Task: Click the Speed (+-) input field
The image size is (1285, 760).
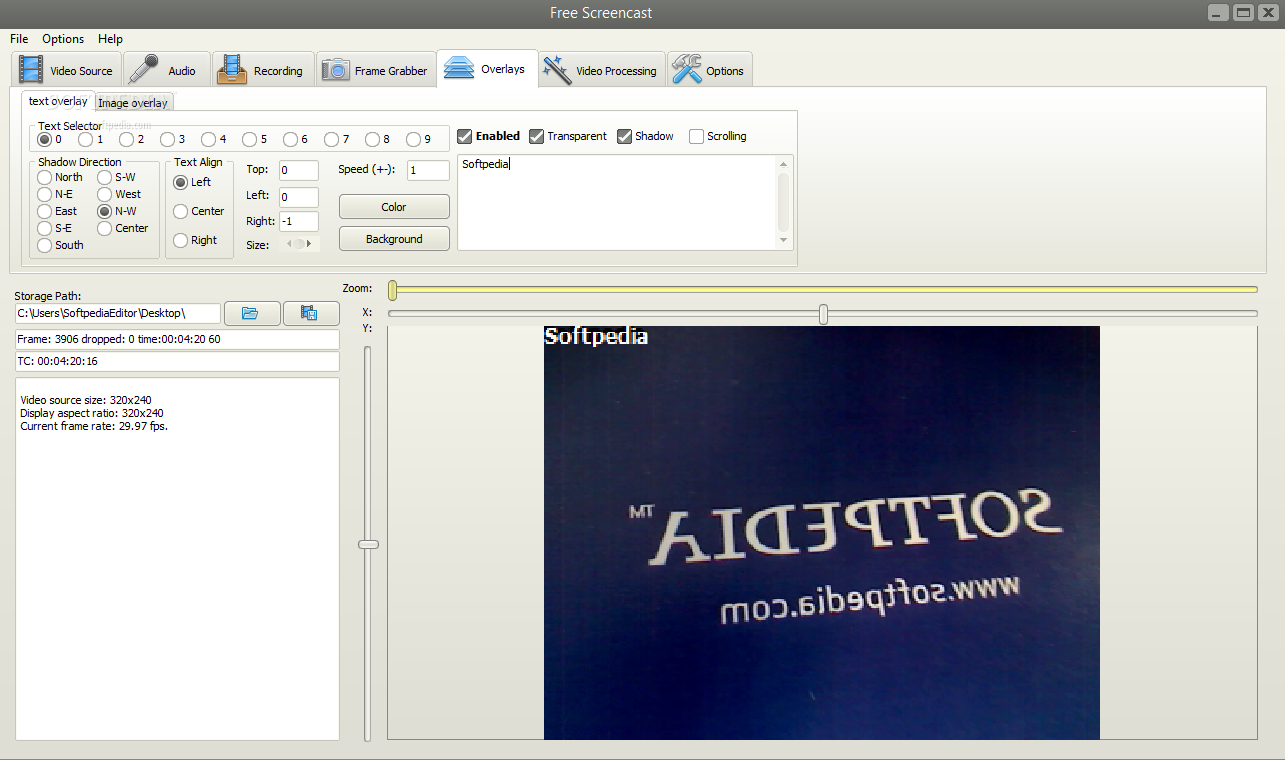Action: pos(428,171)
